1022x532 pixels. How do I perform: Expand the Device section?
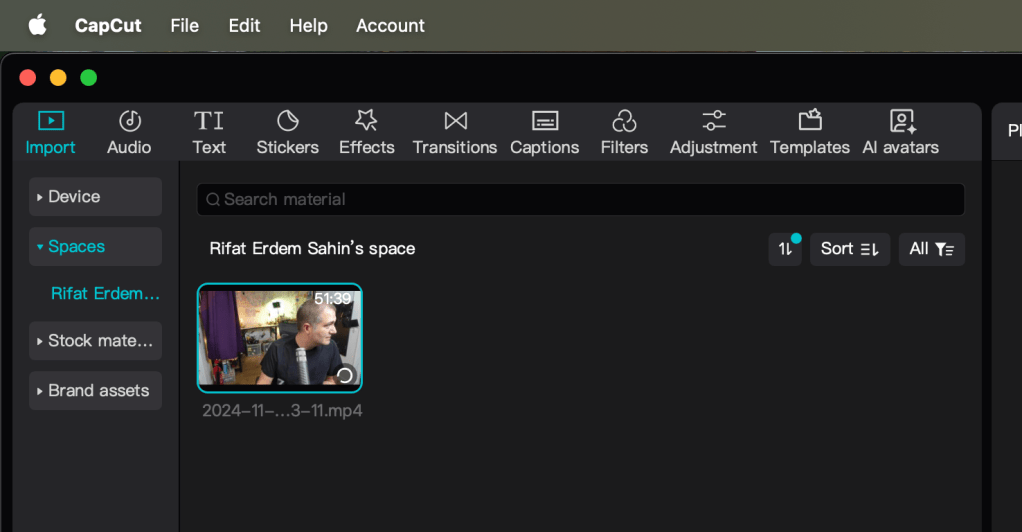pos(95,196)
